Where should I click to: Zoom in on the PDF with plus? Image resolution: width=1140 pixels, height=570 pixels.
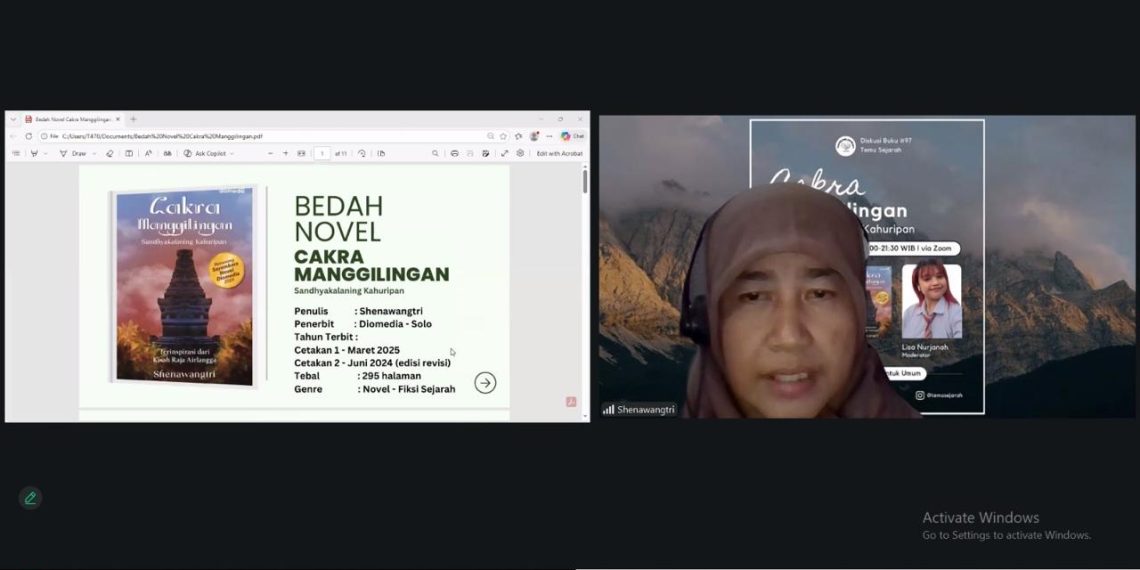pyautogui.click(x=286, y=153)
